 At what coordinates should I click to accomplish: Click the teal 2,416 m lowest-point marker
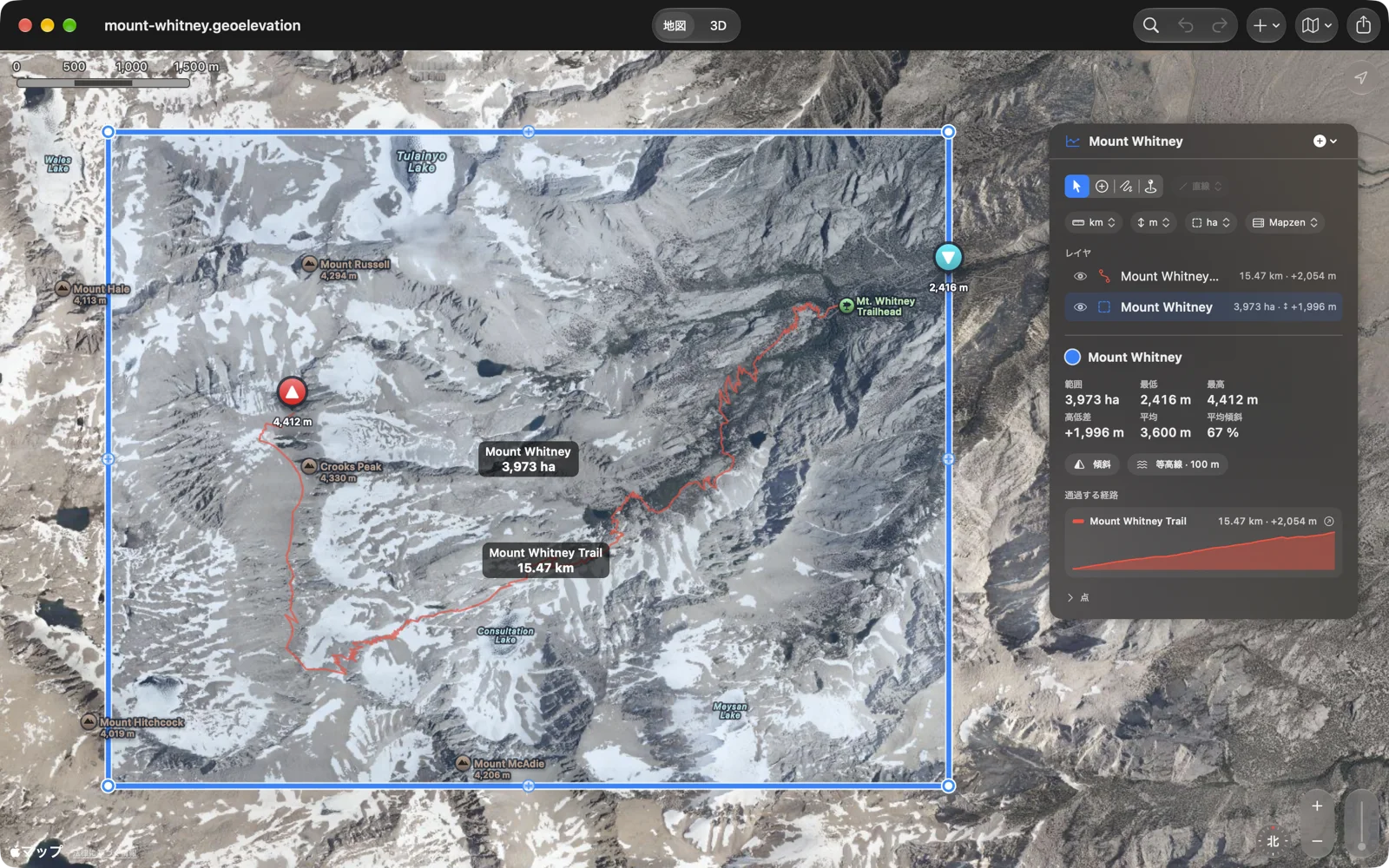pyautogui.click(x=948, y=257)
